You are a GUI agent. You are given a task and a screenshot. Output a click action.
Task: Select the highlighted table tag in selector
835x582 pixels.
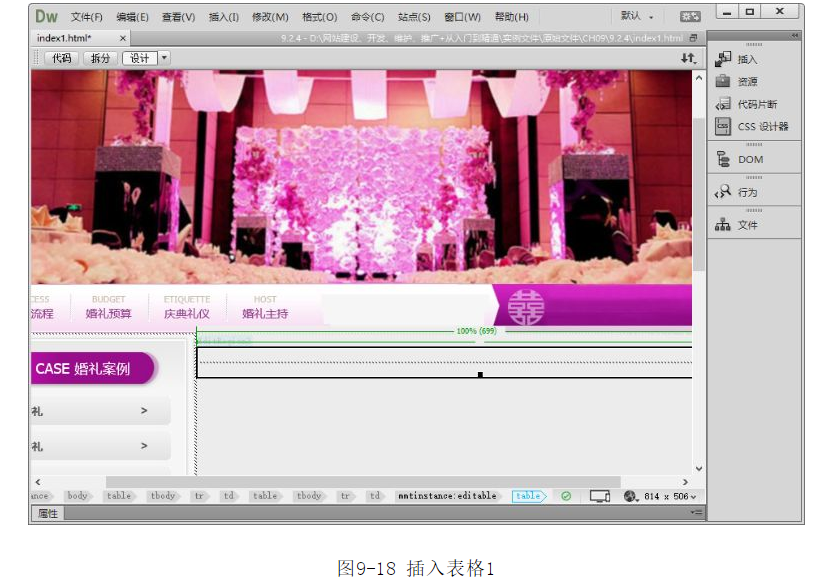click(528, 496)
